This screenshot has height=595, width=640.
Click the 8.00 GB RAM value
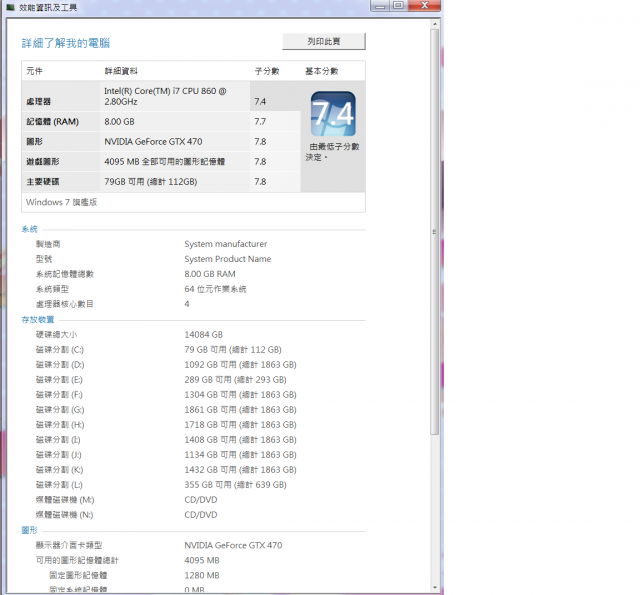pos(210,274)
